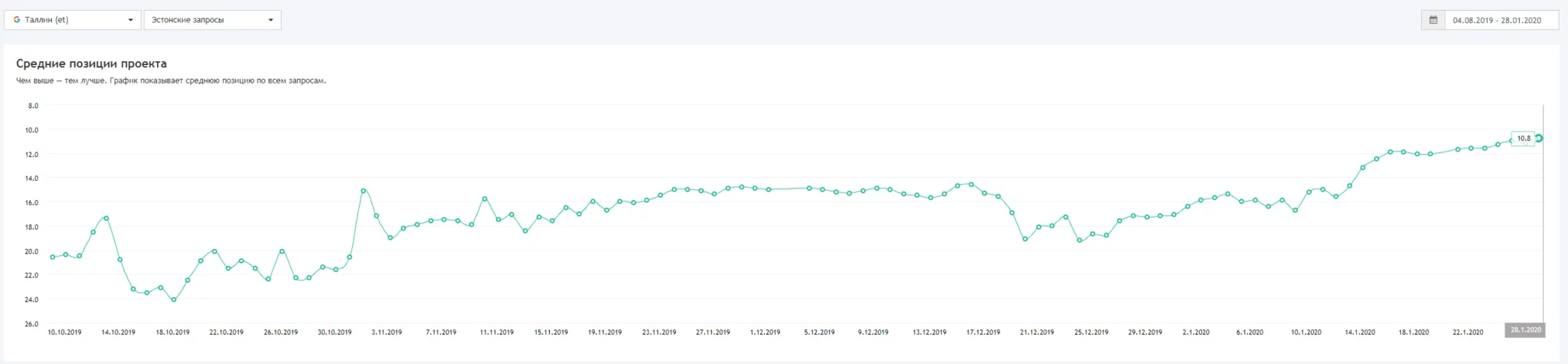This screenshot has height=364, width=1568.
Task: Click the Средние позиции проекта heading
Action: pos(91,64)
